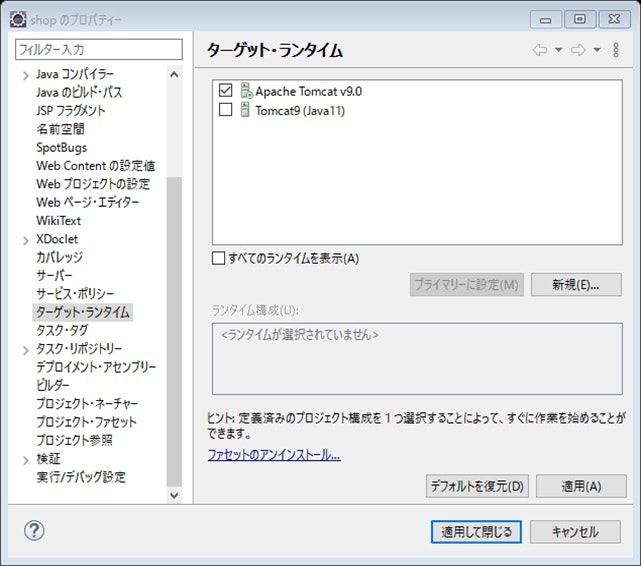Expand the タスク・リポジトリー tree node
This screenshot has width=641, height=566.
click(26, 350)
